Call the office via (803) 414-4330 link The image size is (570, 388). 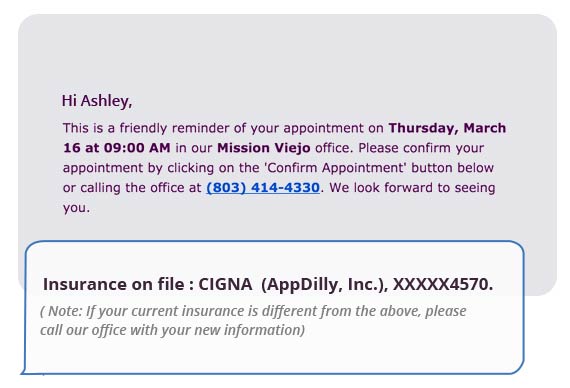pos(263,188)
